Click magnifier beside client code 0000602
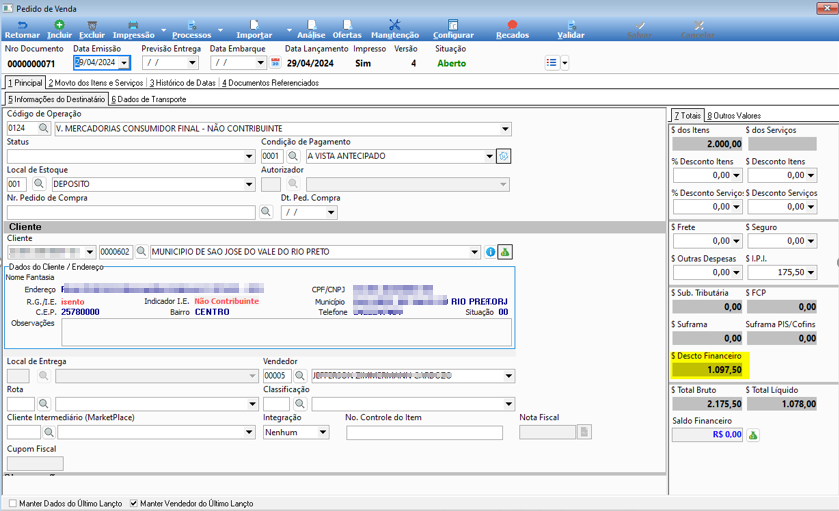 point(141,251)
